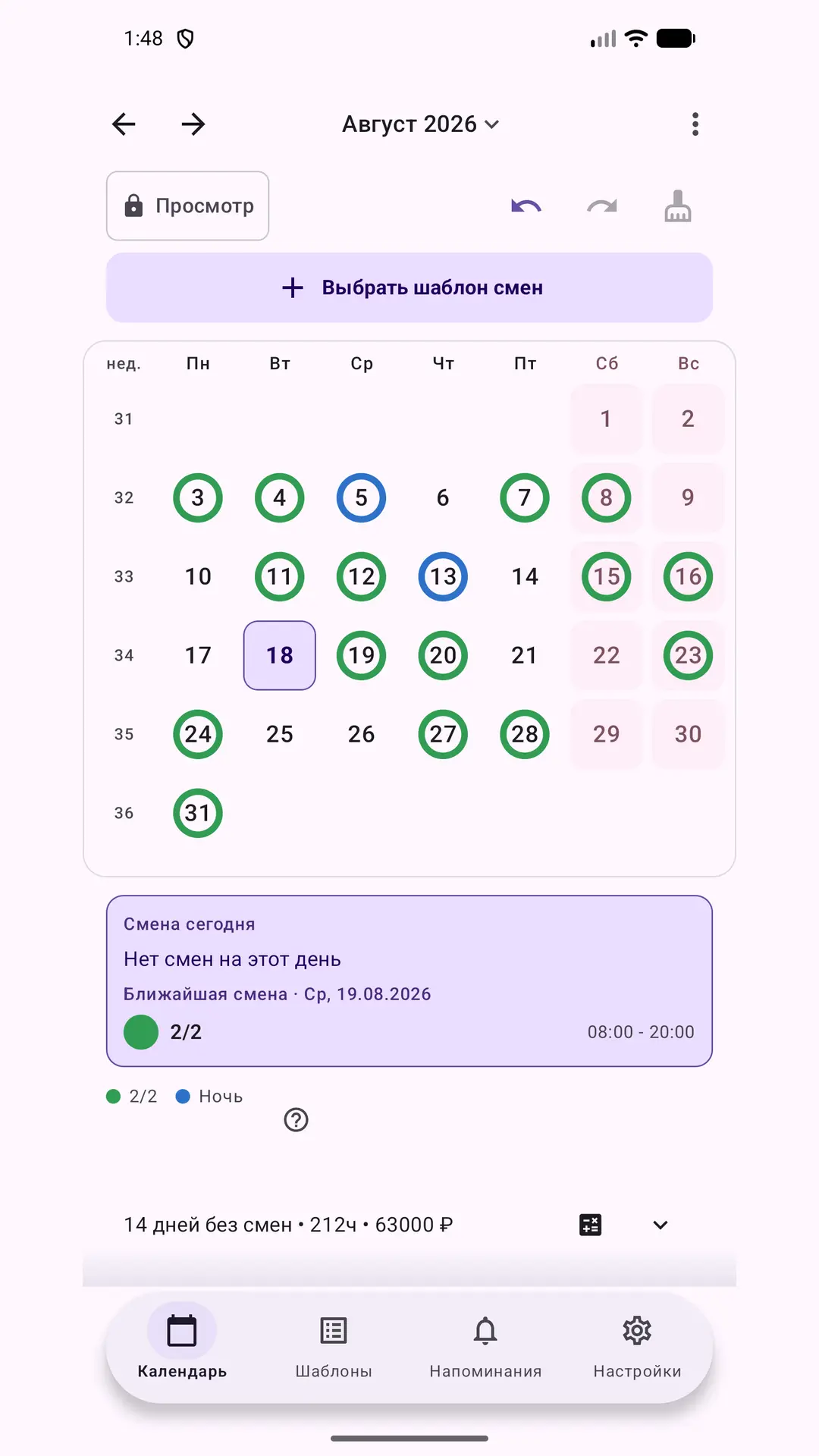Toggle the Ночь legend filter
Image resolution: width=819 pixels, height=1456 pixels.
click(x=209, y=1097)
